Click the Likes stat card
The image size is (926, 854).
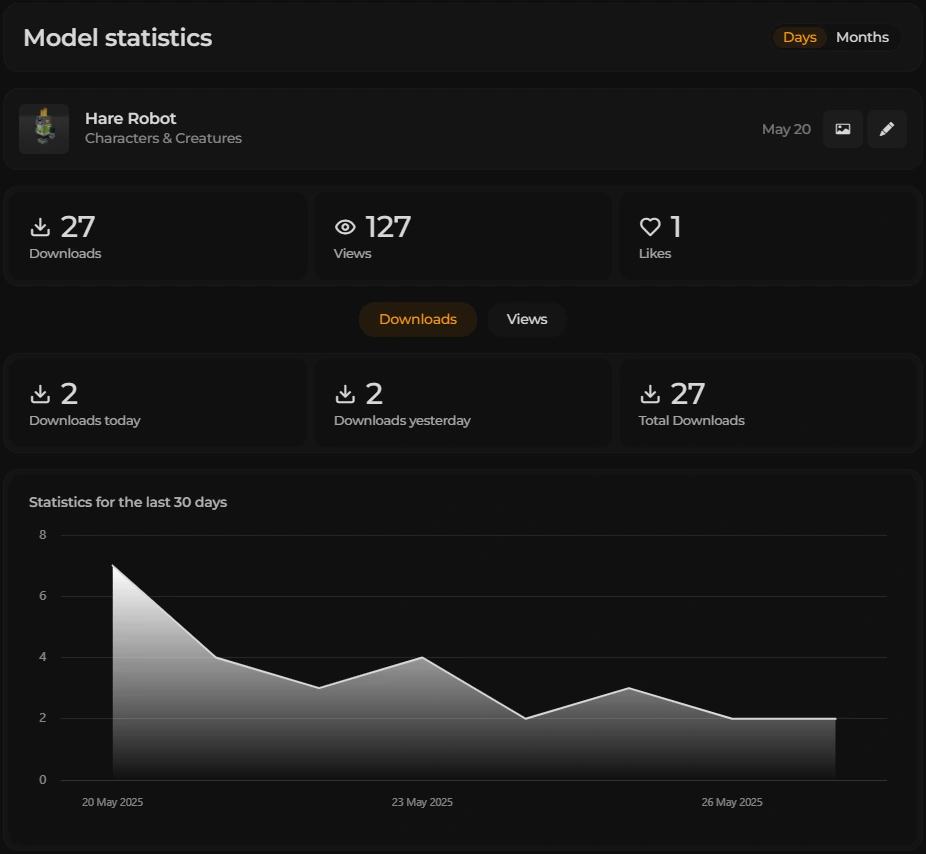767,236
